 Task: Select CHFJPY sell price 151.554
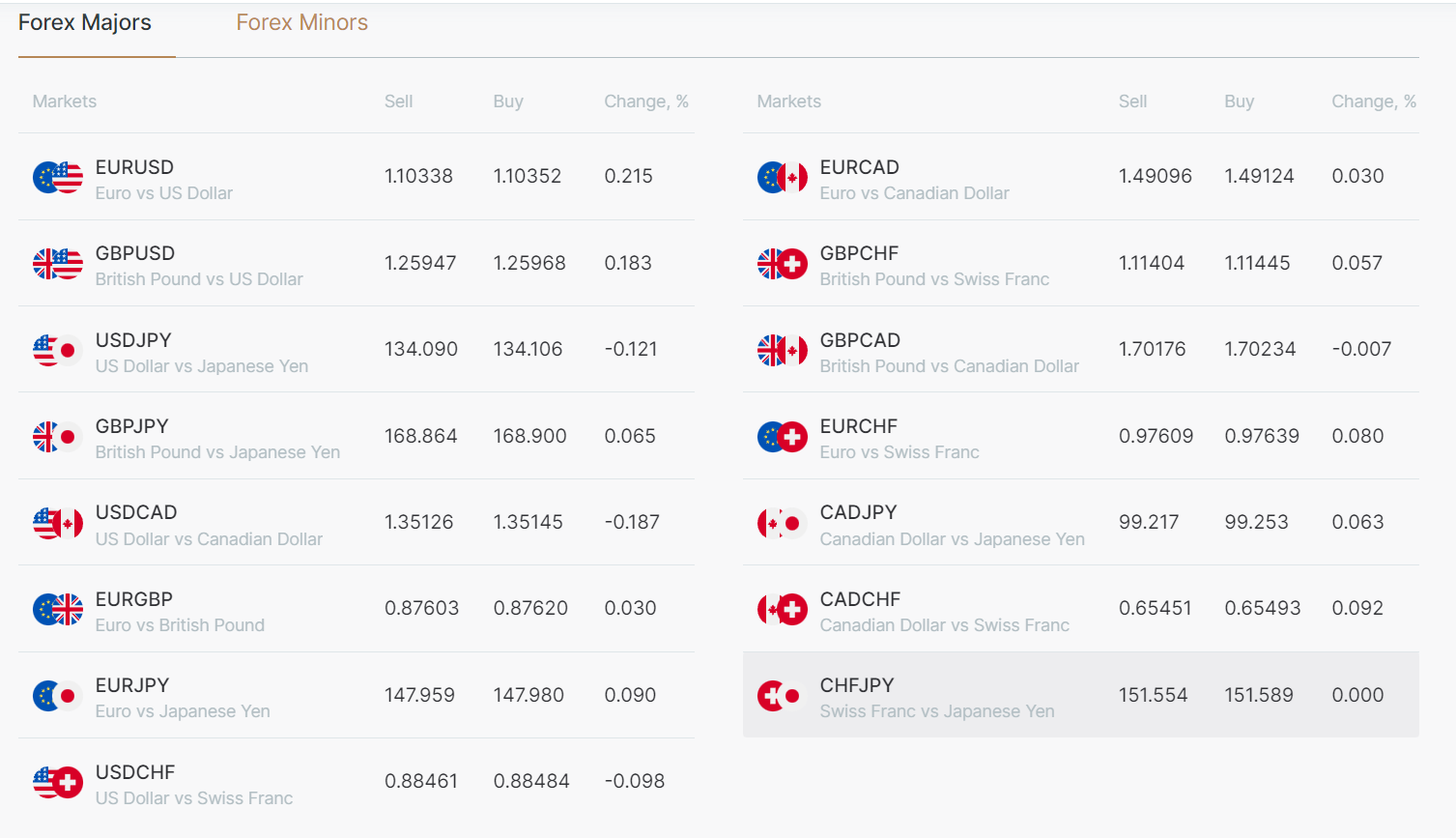(1154, 695)
